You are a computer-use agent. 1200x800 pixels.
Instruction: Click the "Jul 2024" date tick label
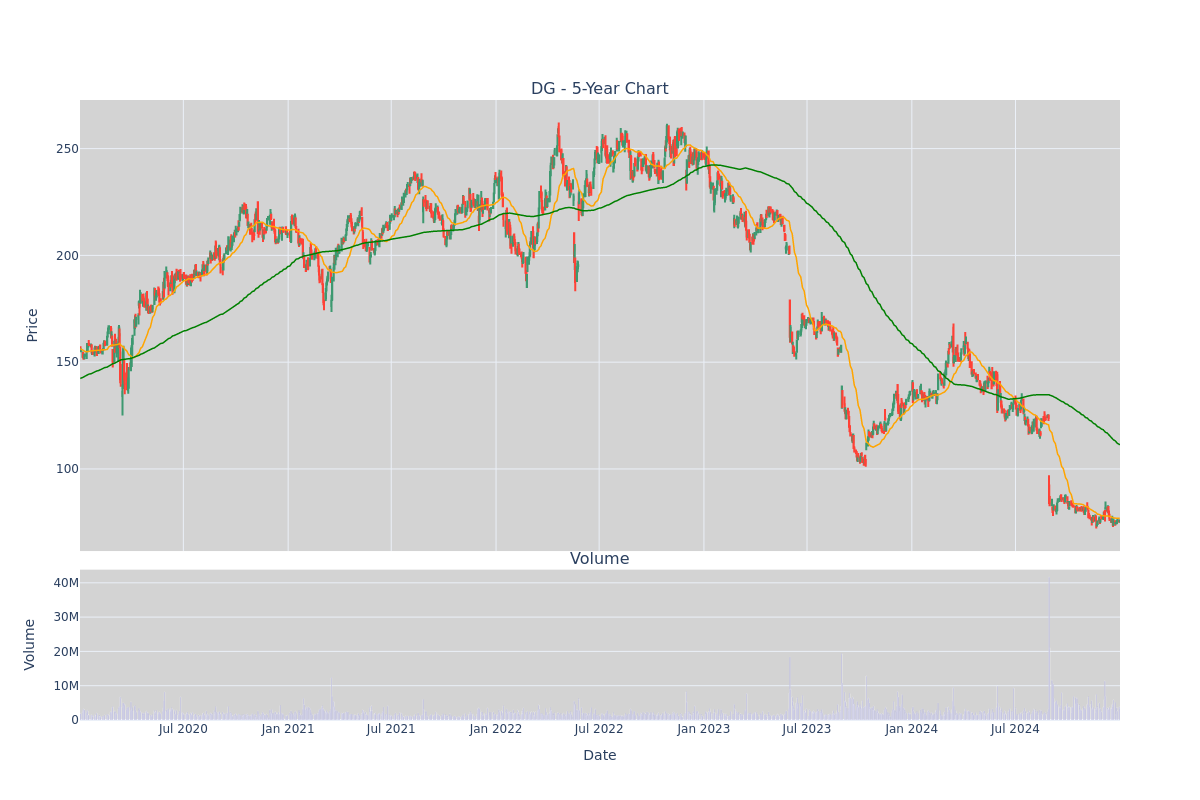[1015, 729]
